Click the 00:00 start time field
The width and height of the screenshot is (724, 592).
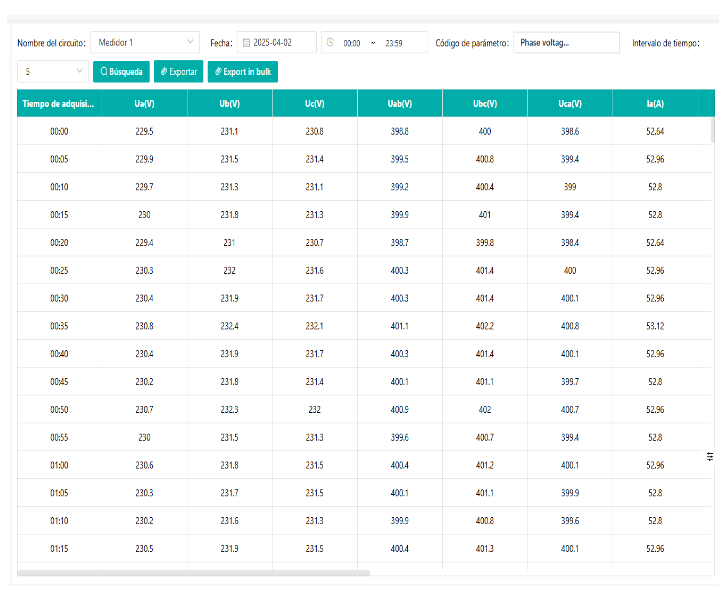point(352,43)
